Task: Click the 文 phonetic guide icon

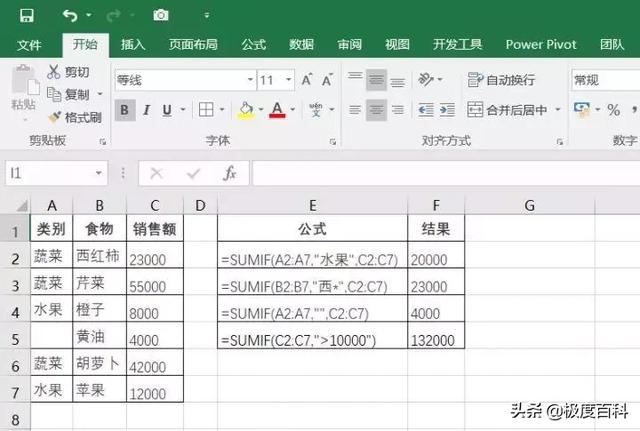Action: [x=316, y=110]
